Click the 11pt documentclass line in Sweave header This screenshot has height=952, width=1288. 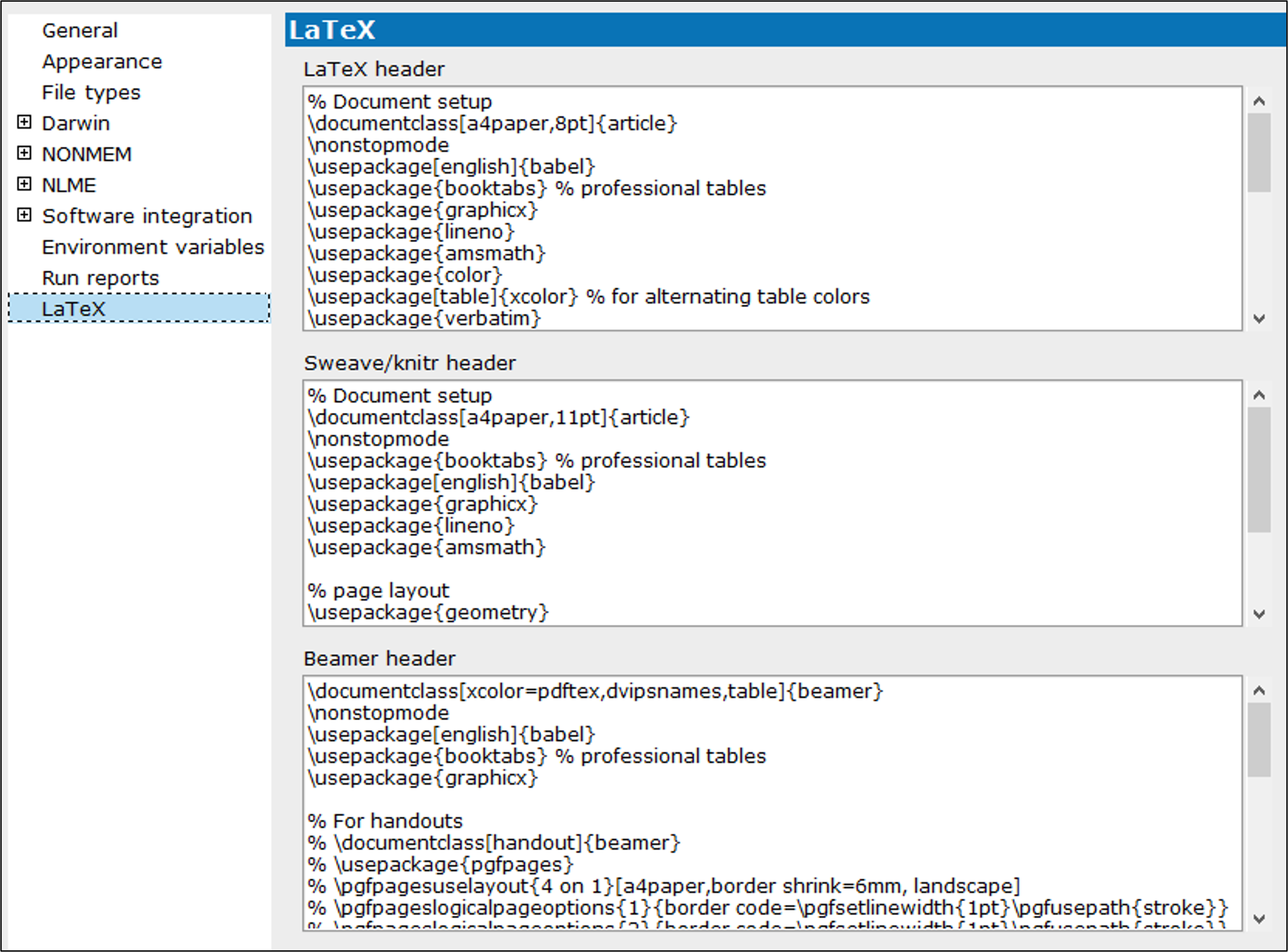pyautogui.click(x=498, y=417)
